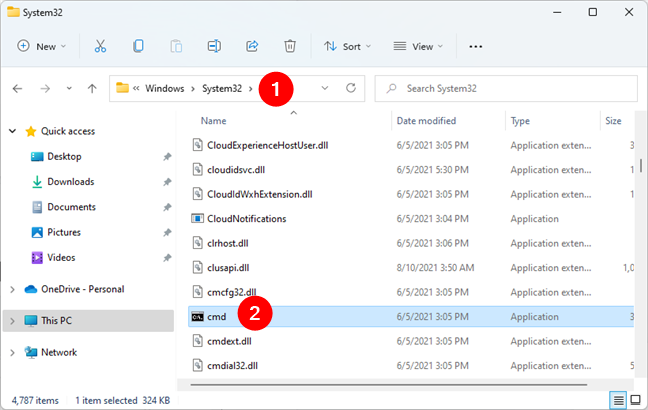Click System32 breadcrumb in address bar
This screenshot has width=648, height=410.
pyautogui.click(x=222, y=88)
